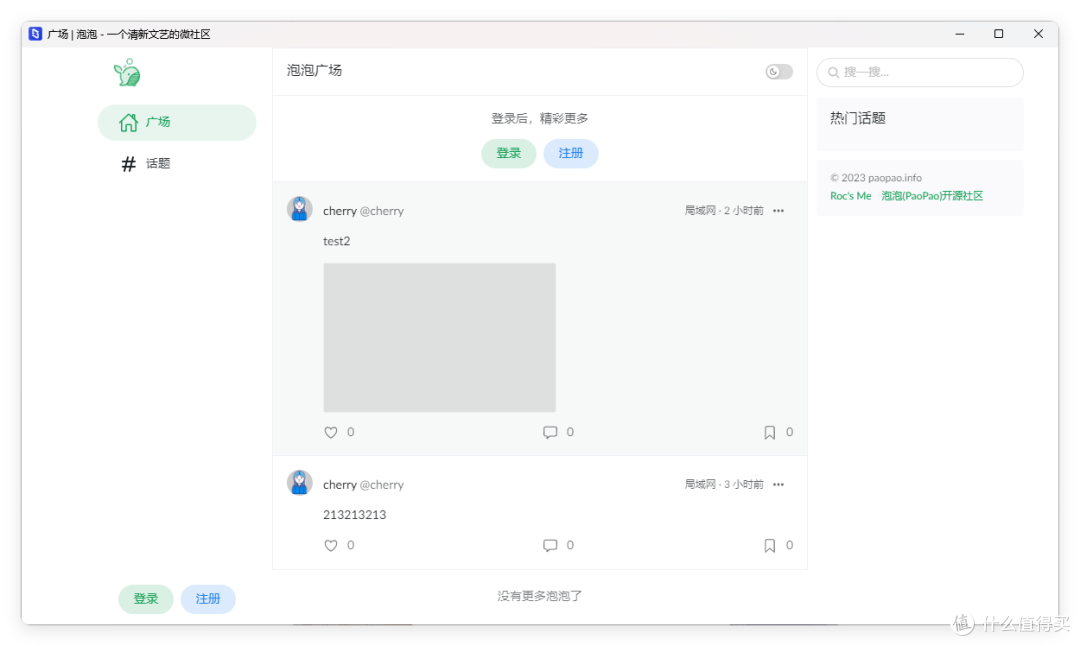
Task: Bookmark the test2 post
Action: [x=769, y=433]
